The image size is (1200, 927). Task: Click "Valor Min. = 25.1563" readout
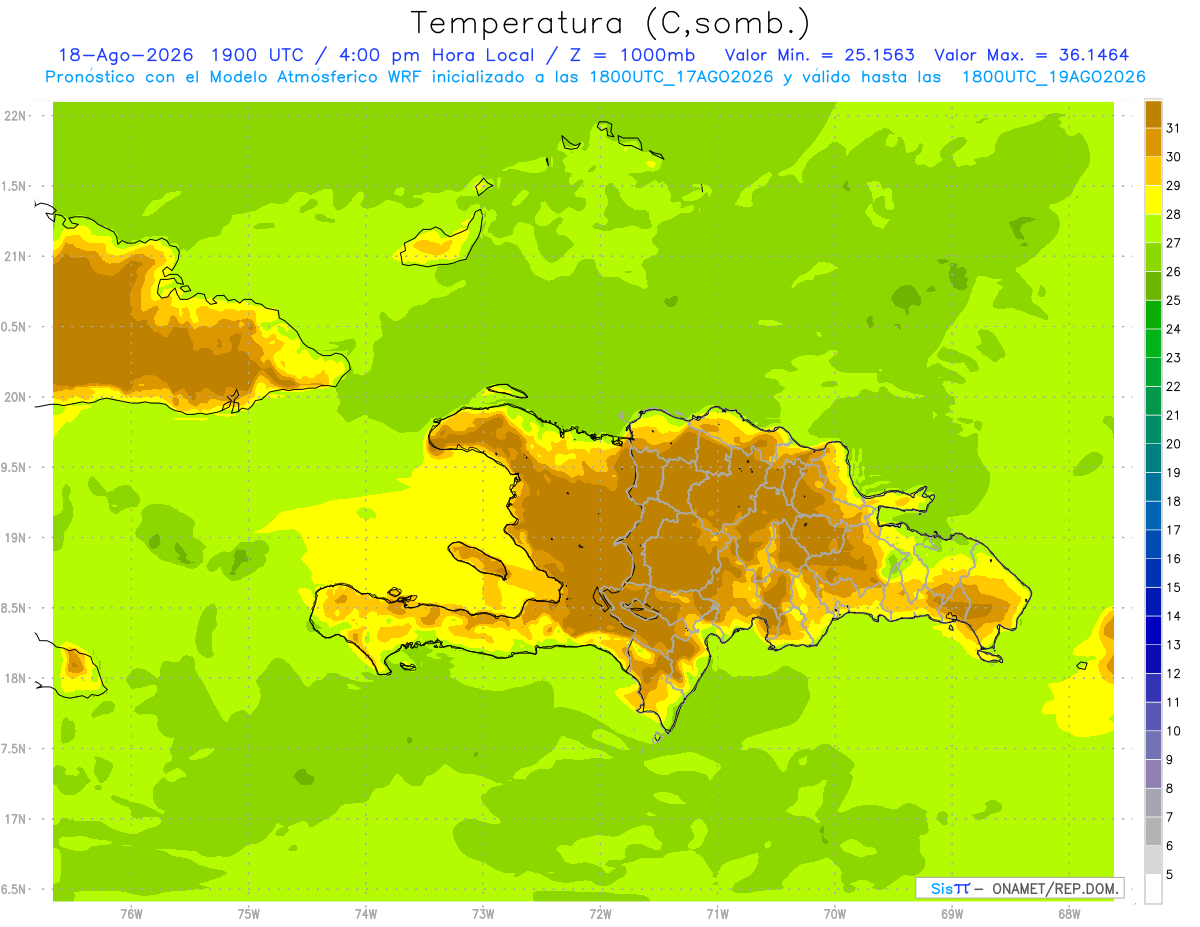click(x=820, y=55)
